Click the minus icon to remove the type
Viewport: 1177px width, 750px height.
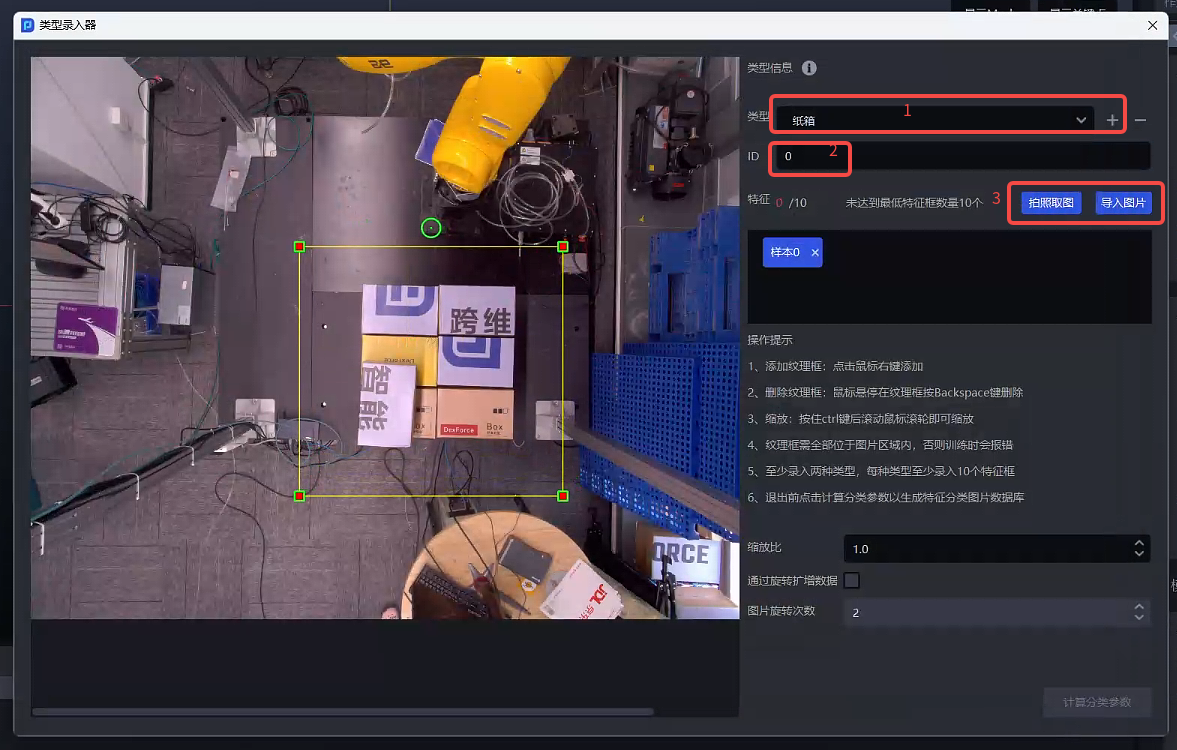1140,120
